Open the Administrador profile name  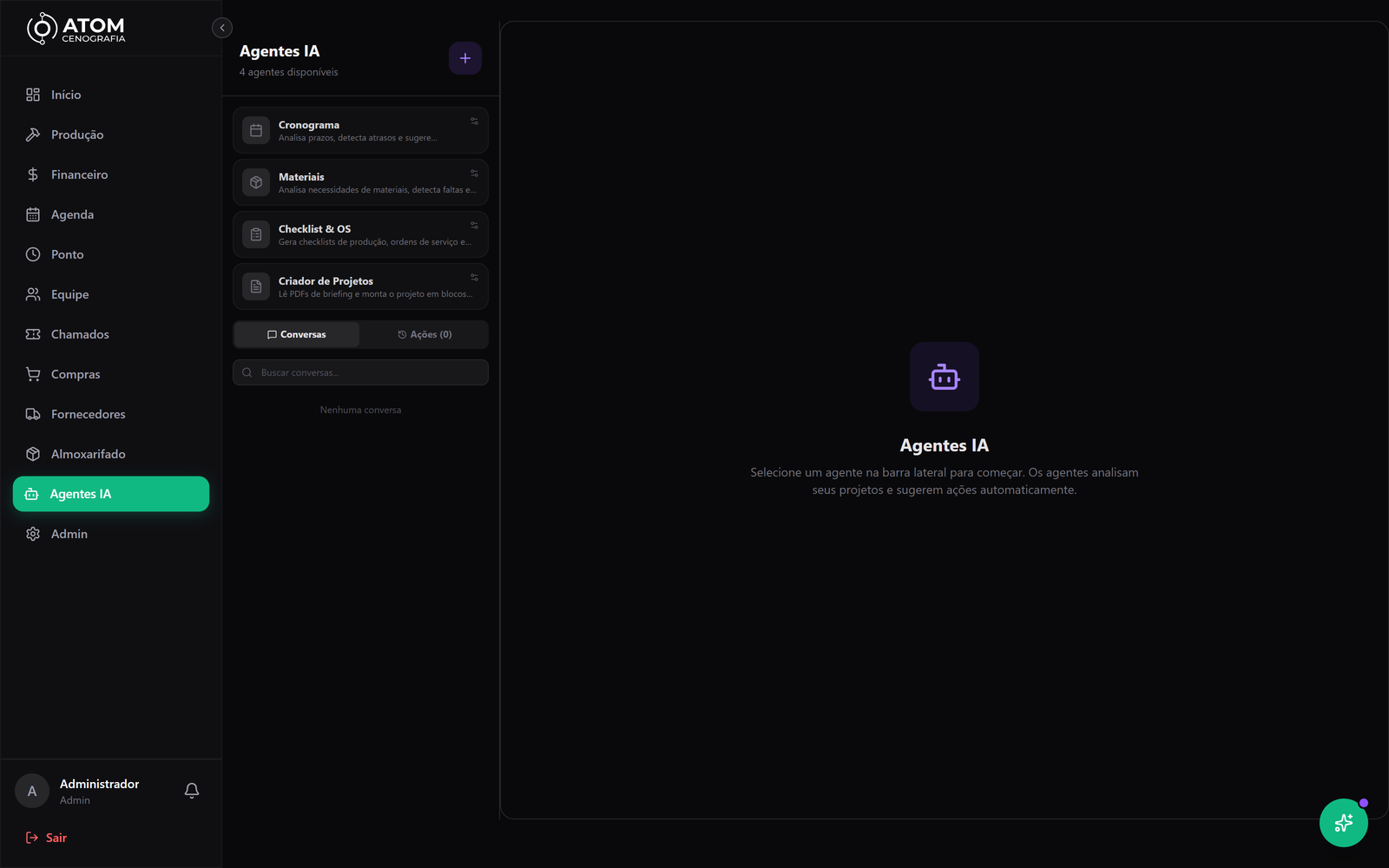click(99, 784)
